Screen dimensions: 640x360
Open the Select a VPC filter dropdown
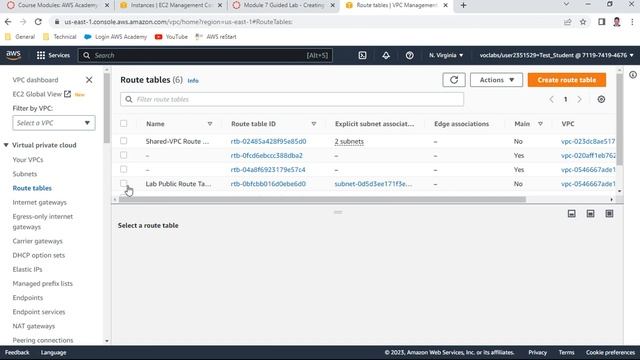[x=54, y=123]
